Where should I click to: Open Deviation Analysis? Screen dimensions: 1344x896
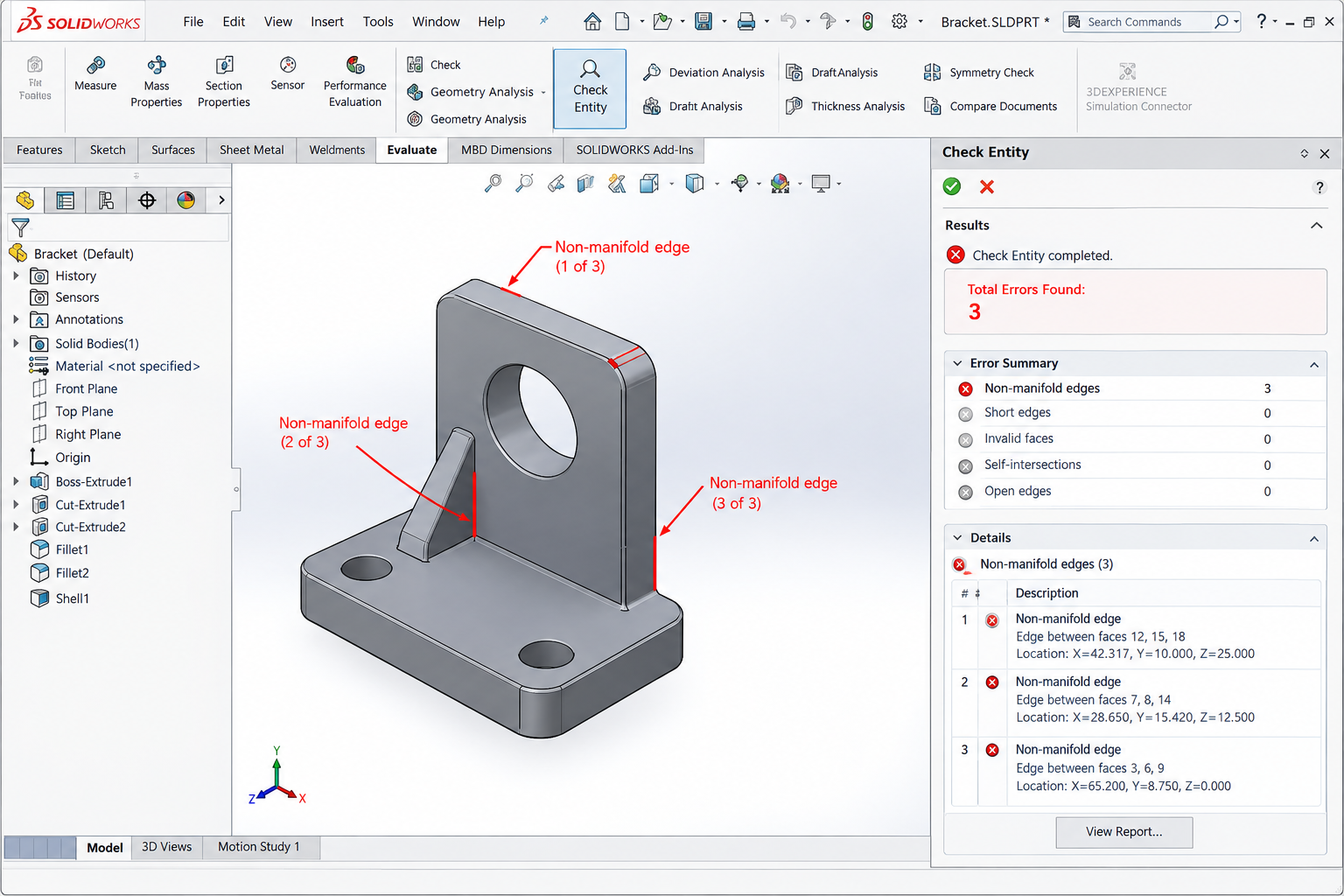(703, 73)
